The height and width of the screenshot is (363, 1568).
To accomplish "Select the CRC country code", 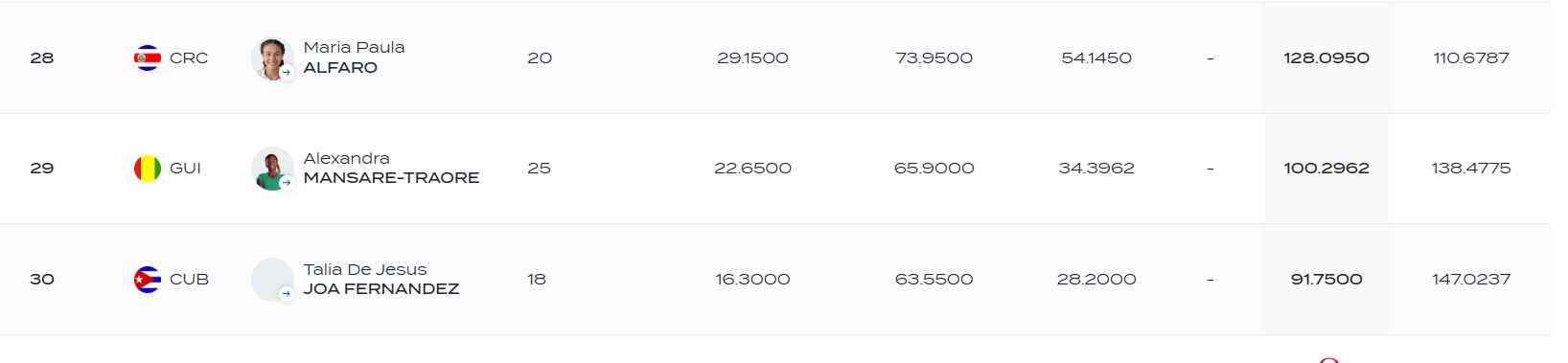I will point(189,58).
